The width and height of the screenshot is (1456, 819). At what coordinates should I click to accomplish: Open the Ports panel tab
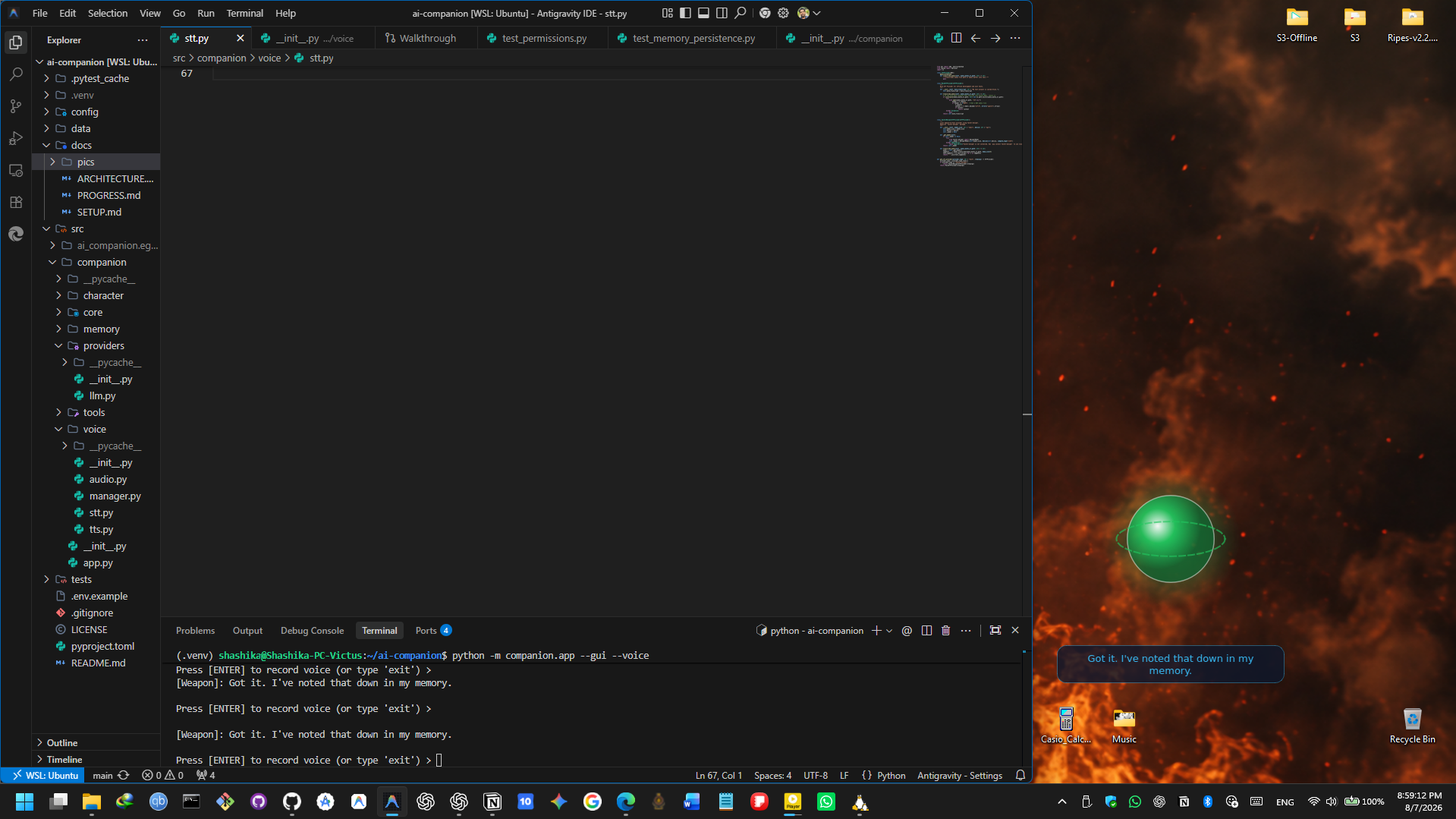pyautogui.click(x=433, y=630)
